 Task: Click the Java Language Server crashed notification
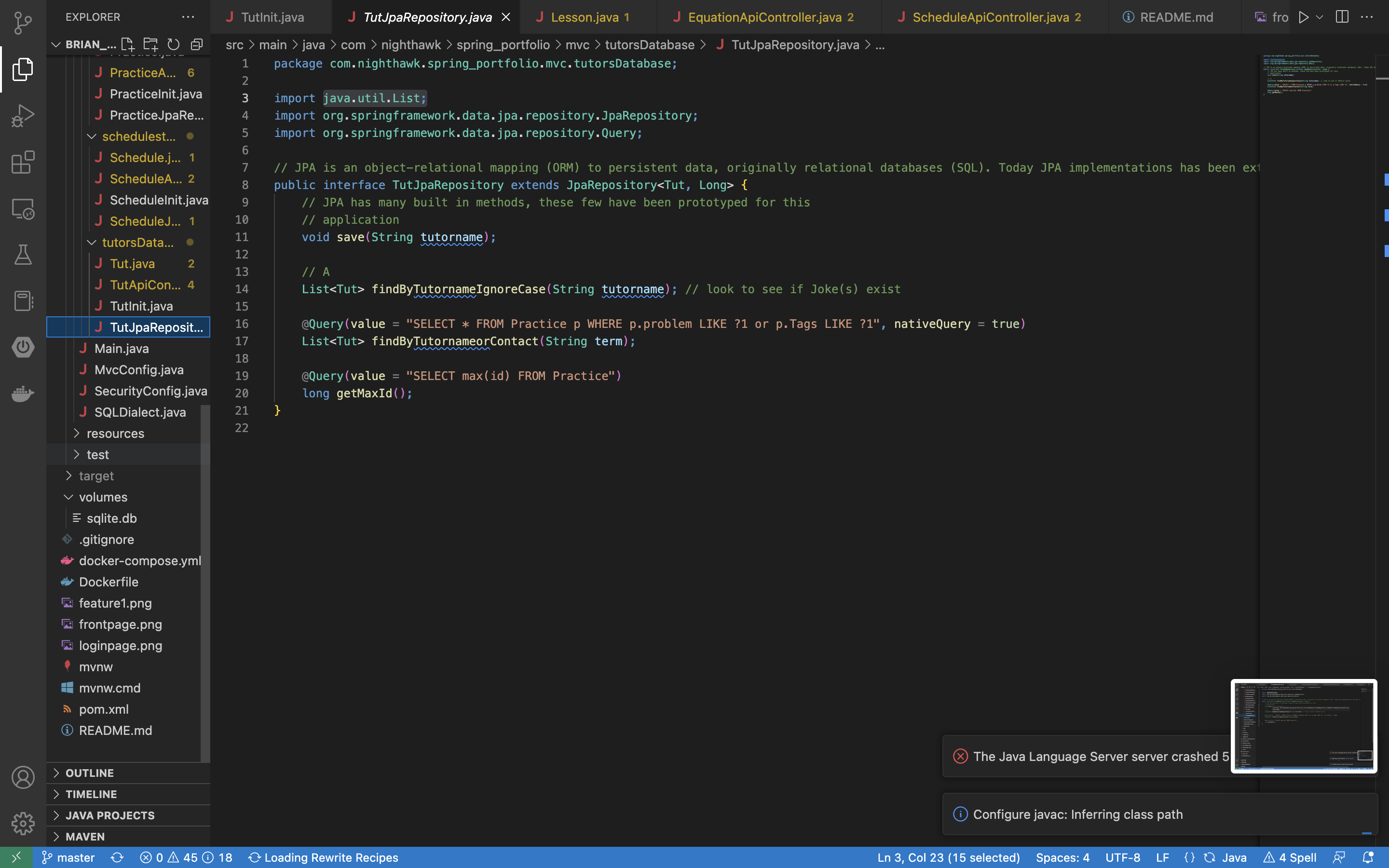[1087, 756]
